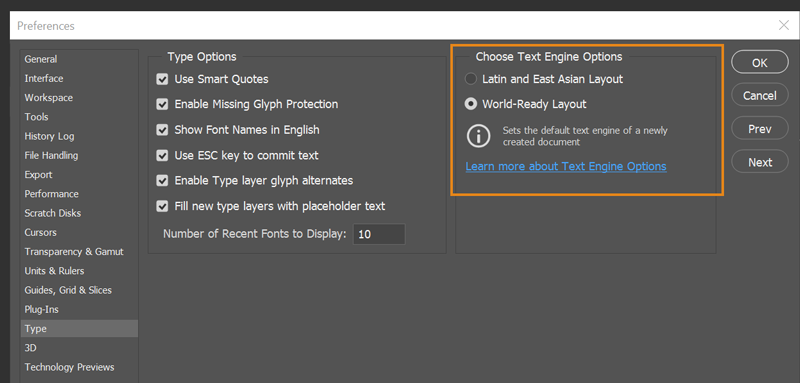Disable Use ESC key to commit text
Screen dimensions: 800x383
(x=162, y=156)
